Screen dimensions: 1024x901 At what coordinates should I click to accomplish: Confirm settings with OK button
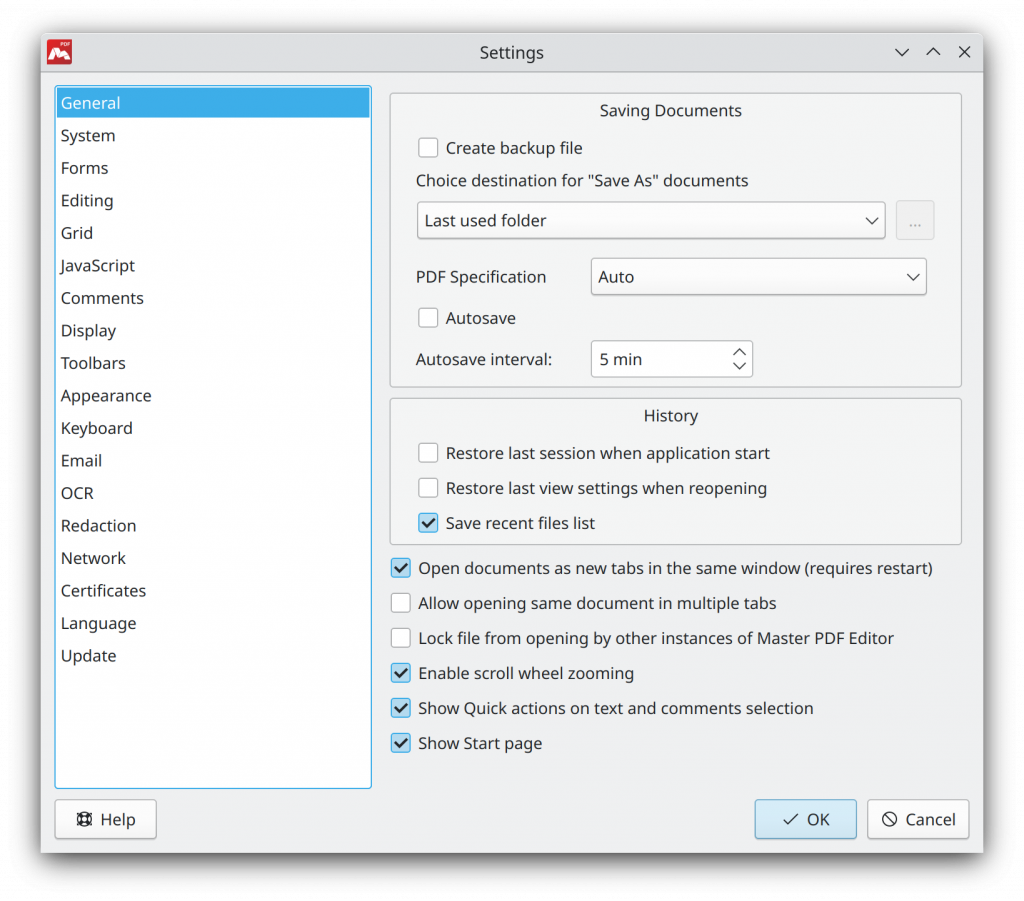coord(805,819)
